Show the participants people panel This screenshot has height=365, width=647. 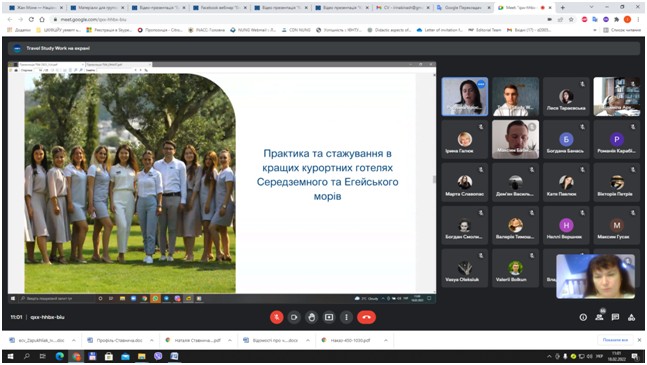599,317
